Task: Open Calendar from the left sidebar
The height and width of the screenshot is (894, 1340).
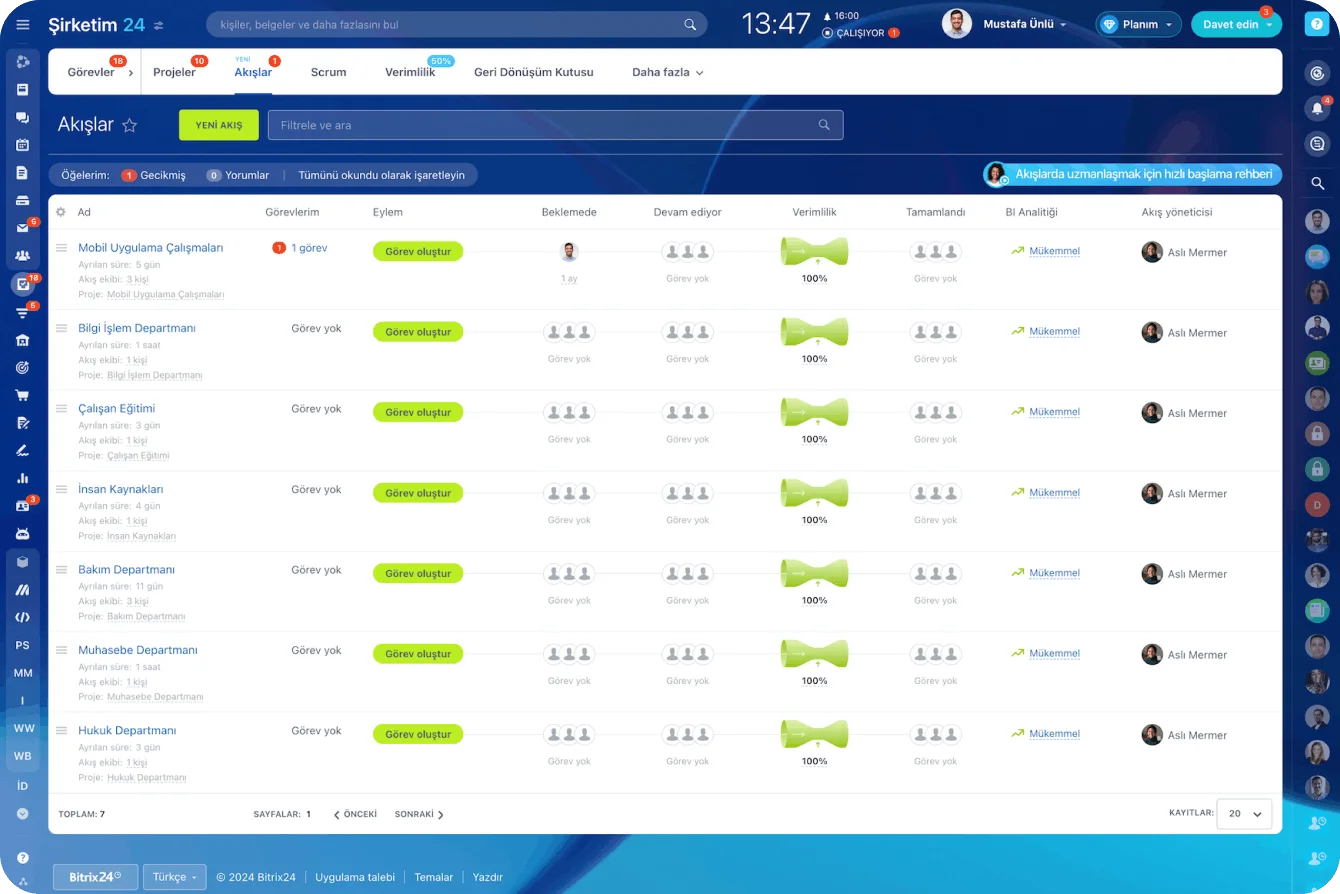Action: [x=22, y=145]
